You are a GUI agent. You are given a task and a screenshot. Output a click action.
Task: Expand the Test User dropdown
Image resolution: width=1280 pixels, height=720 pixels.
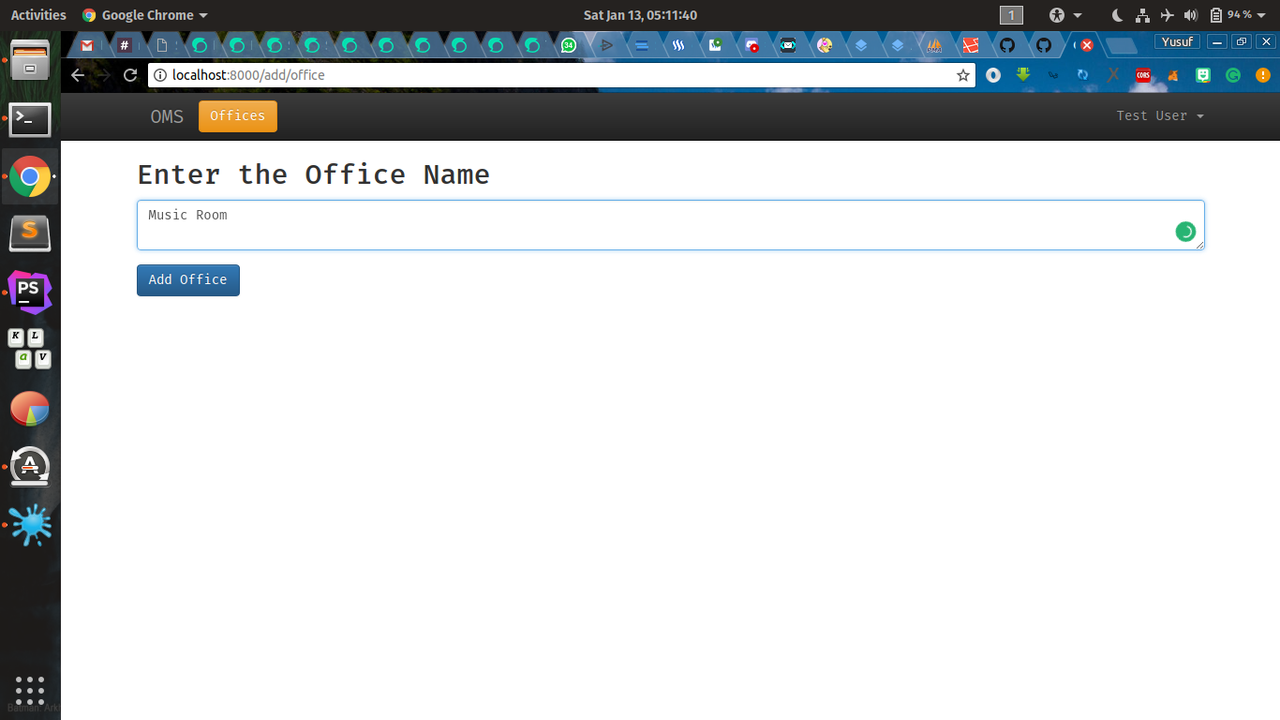click(x=1160, y=116)
